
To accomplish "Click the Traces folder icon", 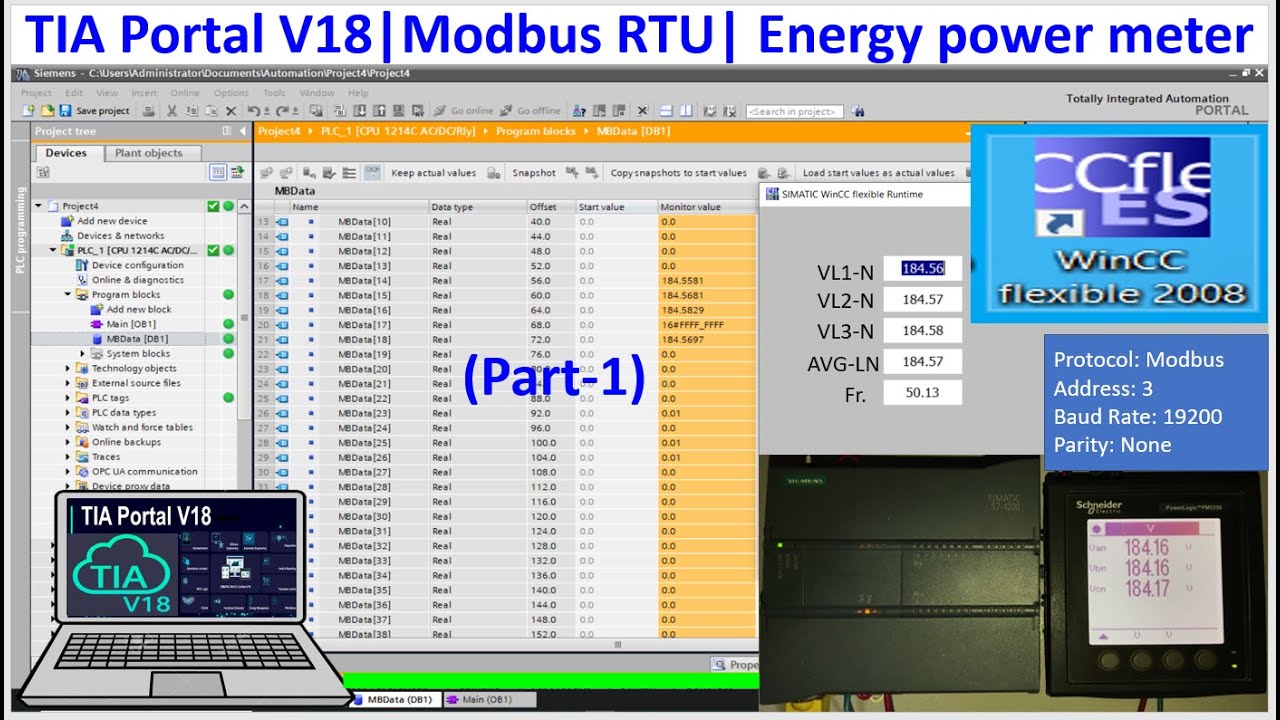I will 83,457.
